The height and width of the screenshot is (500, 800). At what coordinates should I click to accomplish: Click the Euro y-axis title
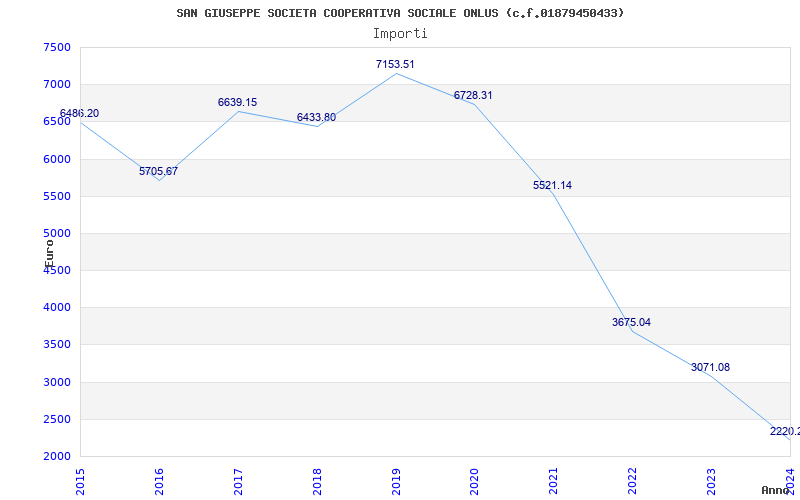49,253
